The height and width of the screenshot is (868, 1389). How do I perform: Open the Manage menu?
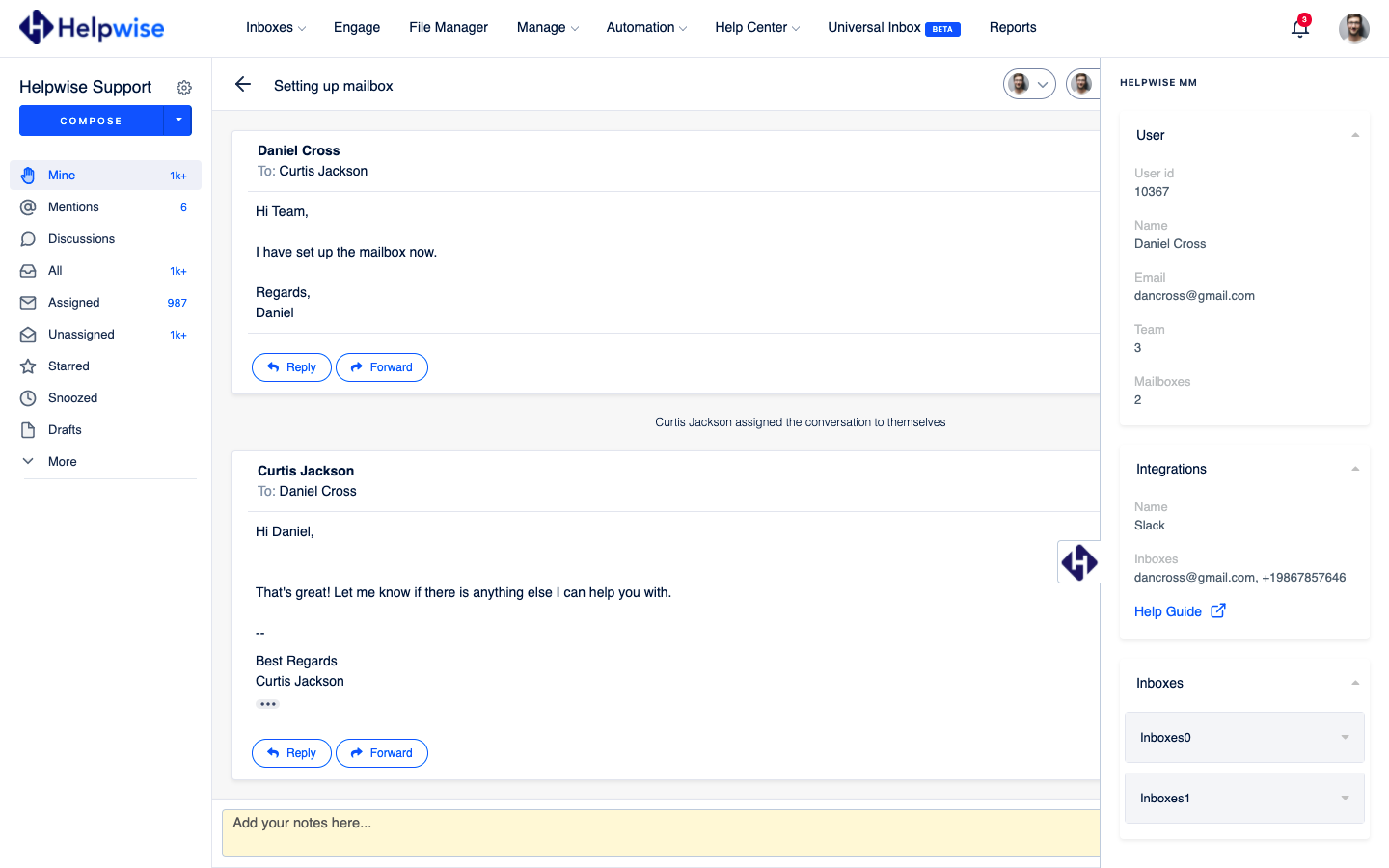click(547, 27)
